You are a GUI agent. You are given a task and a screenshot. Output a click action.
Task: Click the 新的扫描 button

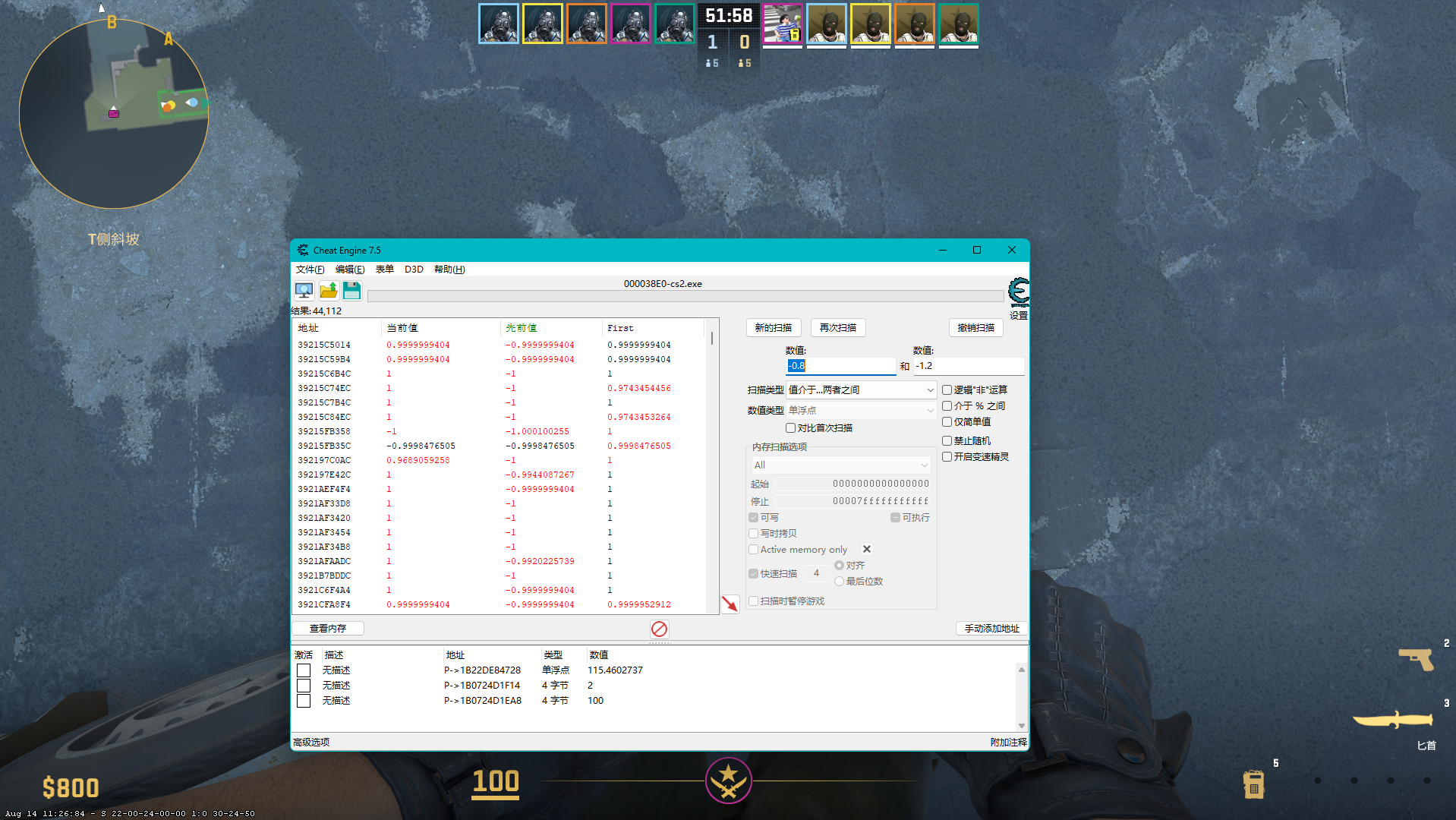pyautogui.click(x=774, y=327)
